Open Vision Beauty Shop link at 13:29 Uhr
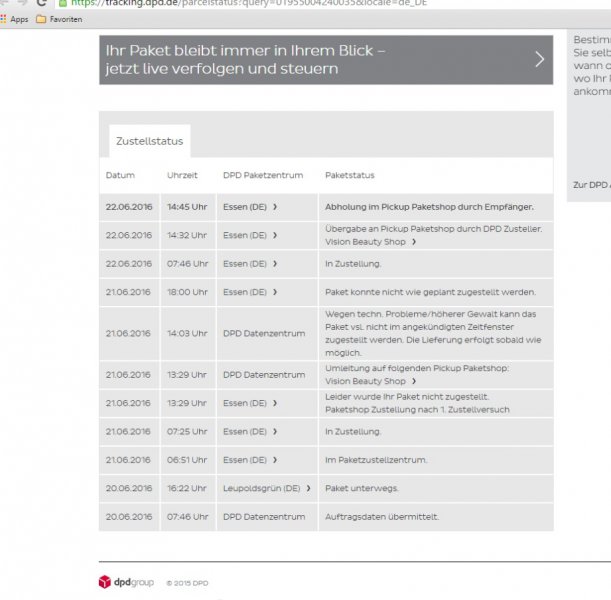This screenshot has width=611, height=600. [x=370, y=381]
